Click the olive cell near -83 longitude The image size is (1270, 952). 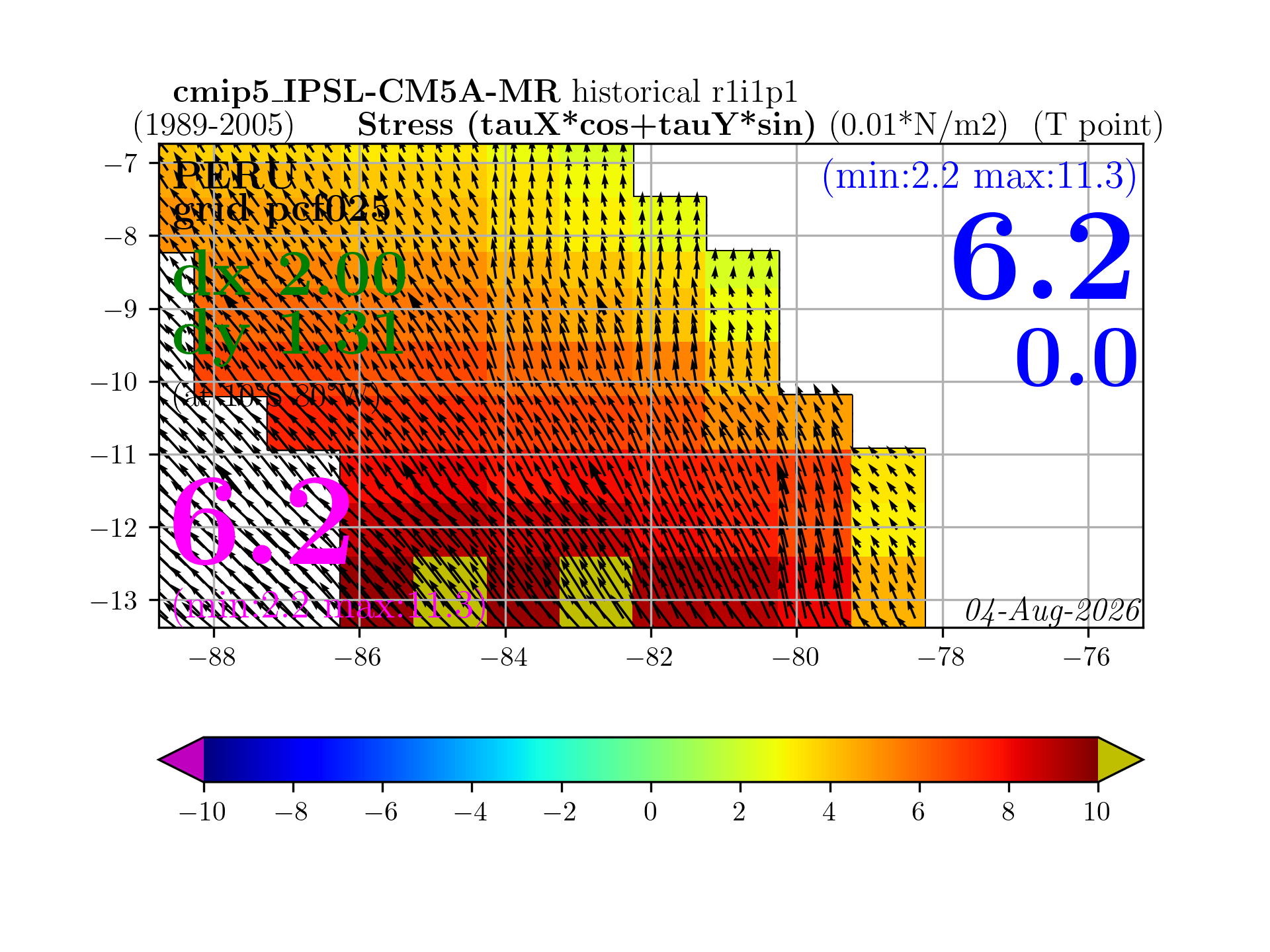click(596, 592)
